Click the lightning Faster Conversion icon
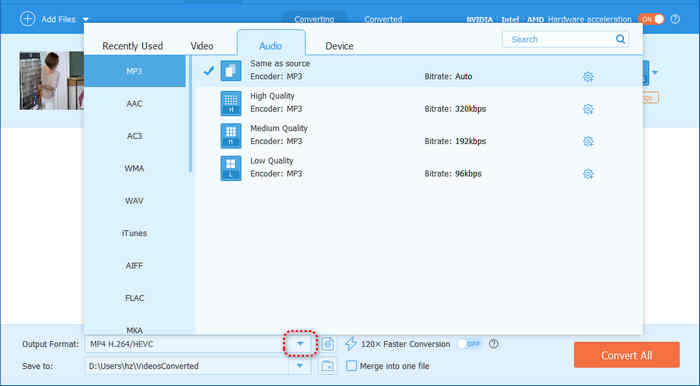The height and width of the screenshot is (386, 700). (350, 344)
